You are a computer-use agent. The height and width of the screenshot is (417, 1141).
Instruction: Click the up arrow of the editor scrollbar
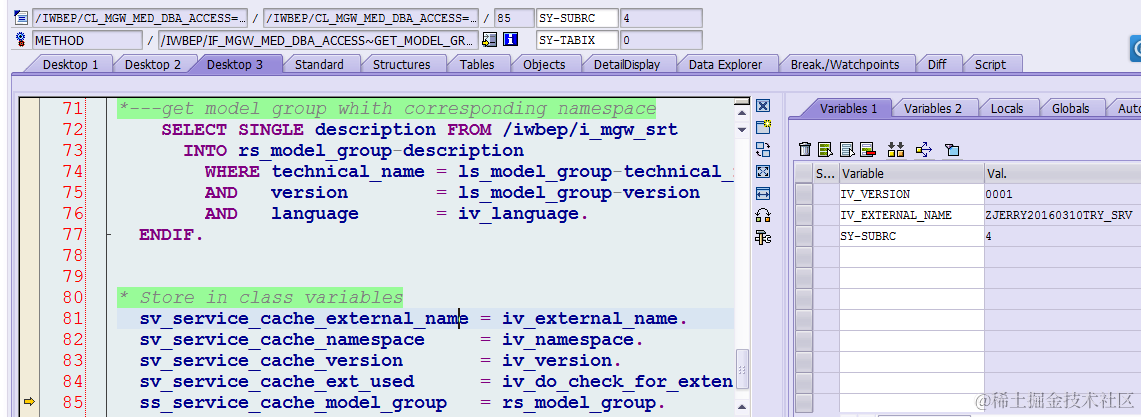(742, 113)
